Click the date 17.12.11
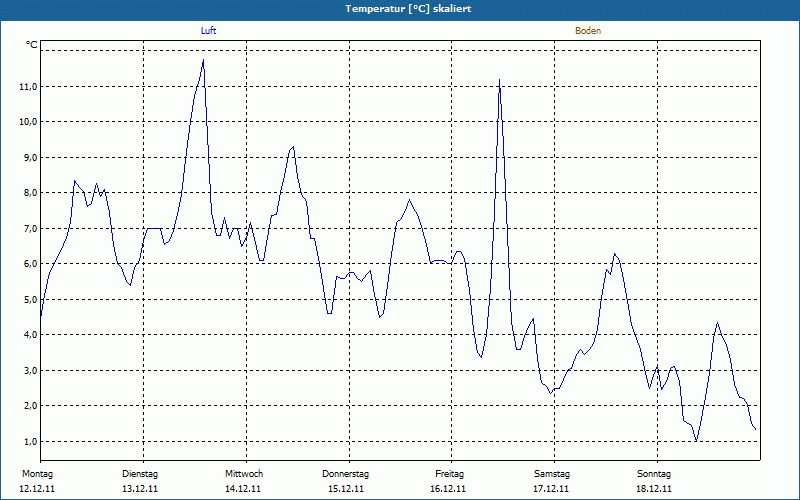800x500 pixels. [x=551, y=489]
